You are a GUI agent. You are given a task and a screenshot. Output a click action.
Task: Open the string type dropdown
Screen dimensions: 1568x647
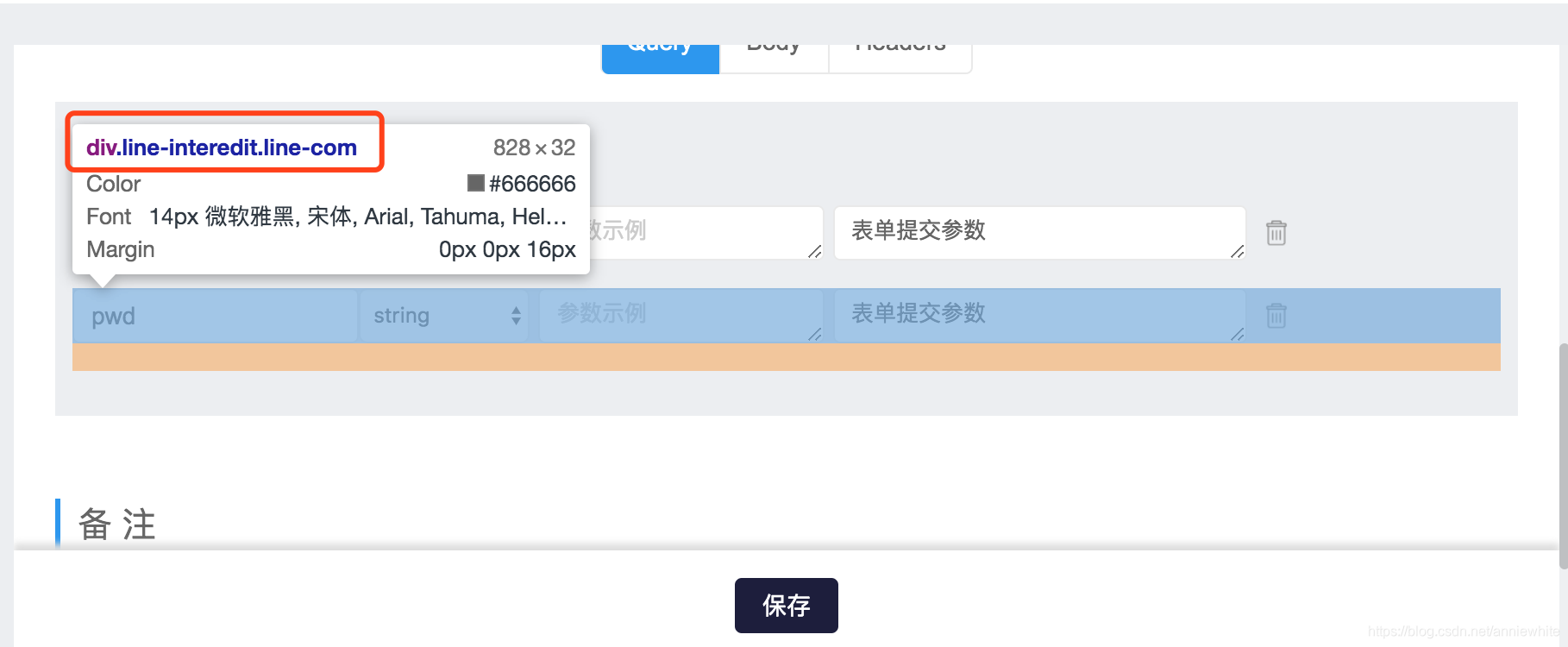pos(445,316)
